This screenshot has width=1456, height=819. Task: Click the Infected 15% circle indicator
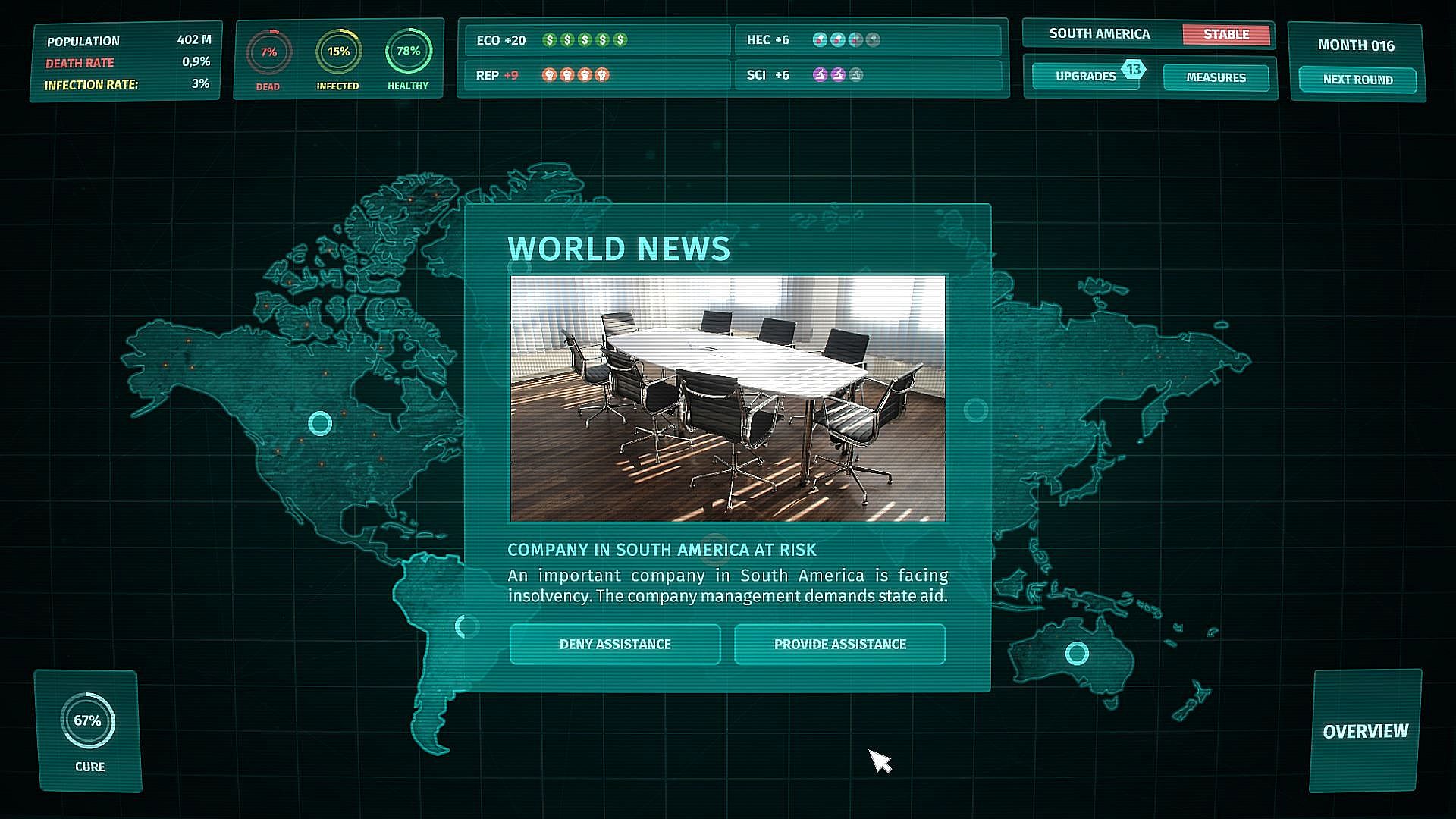[338, 52]
